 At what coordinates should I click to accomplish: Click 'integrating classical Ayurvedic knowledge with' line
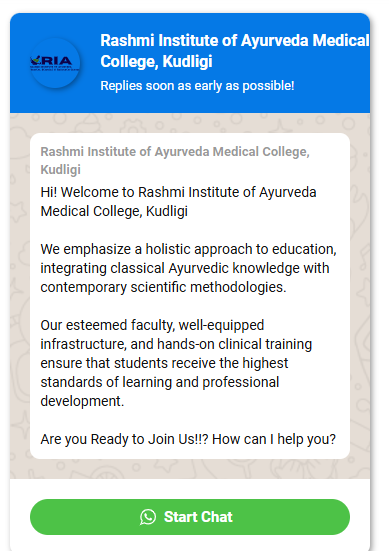pos(185,268)
